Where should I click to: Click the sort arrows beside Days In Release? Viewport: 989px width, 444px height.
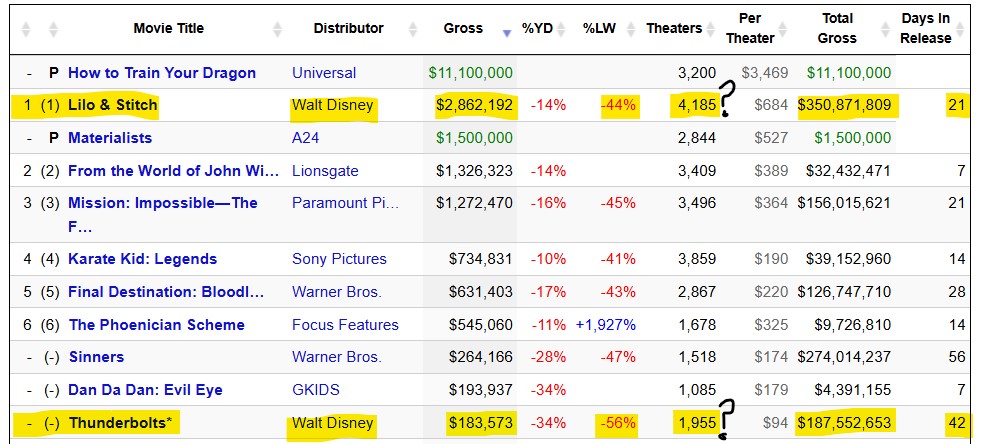pyautogui.click(x=961, y=30)
